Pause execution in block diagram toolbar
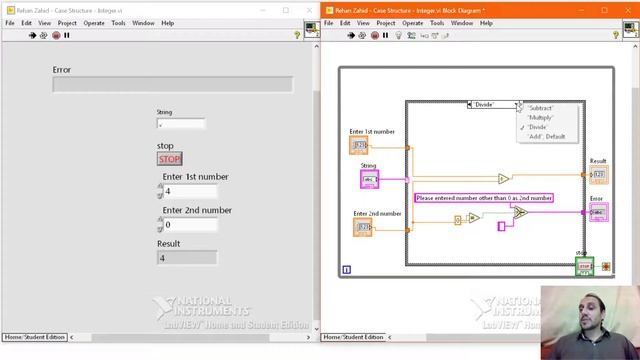The image size is (640, 360). click(385, 36)
